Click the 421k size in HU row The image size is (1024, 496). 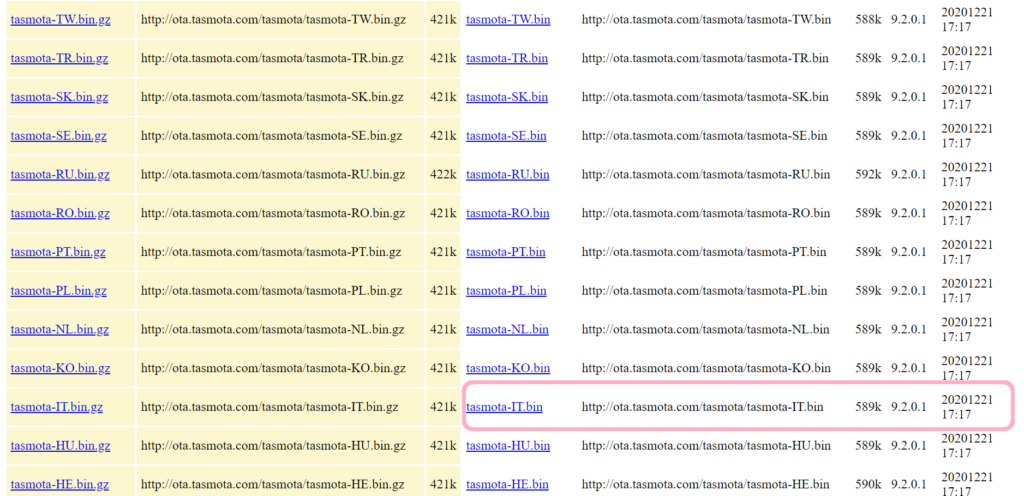click(443, 446)
